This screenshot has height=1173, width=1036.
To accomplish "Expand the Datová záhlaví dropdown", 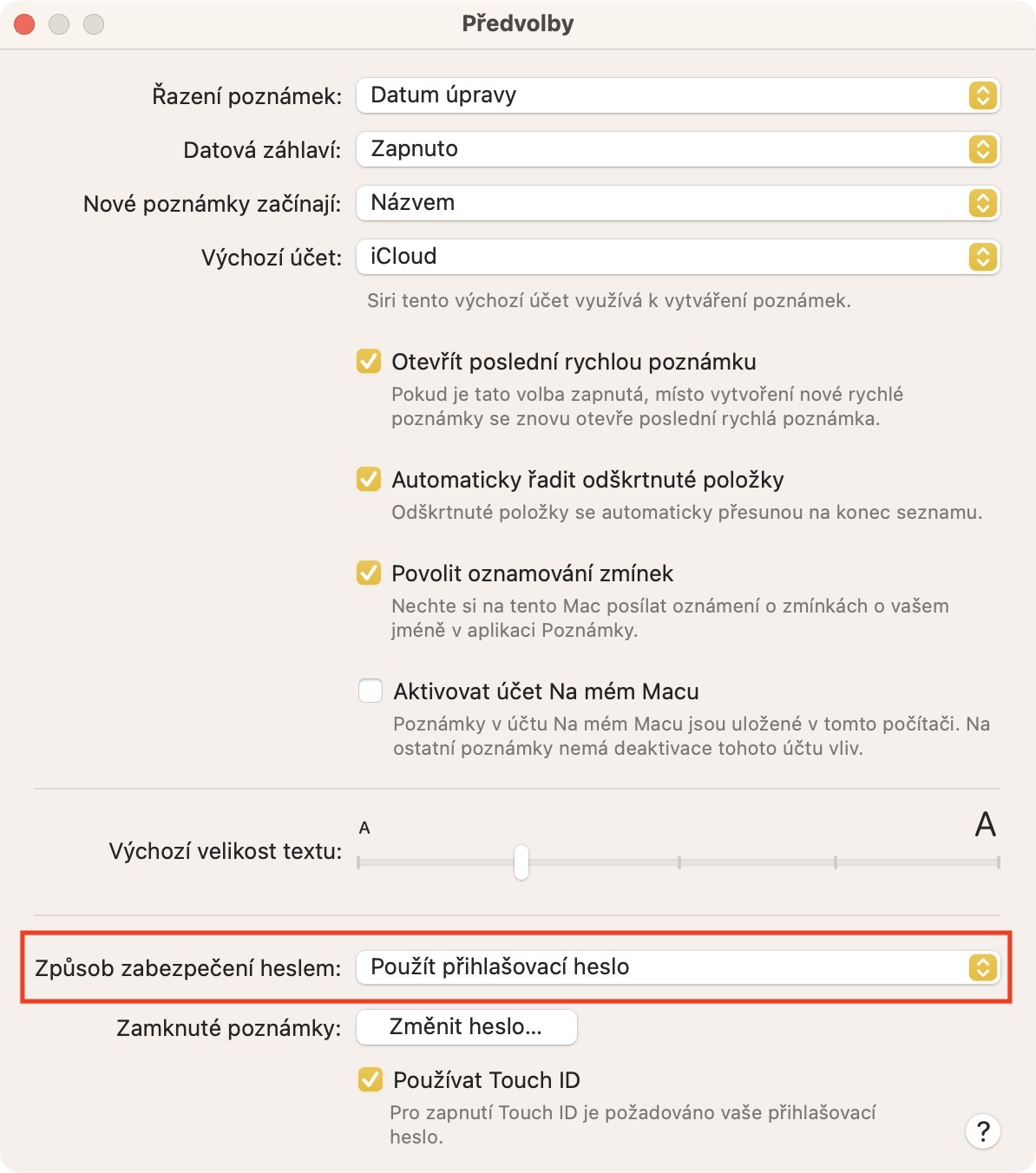I will point(678,149).
